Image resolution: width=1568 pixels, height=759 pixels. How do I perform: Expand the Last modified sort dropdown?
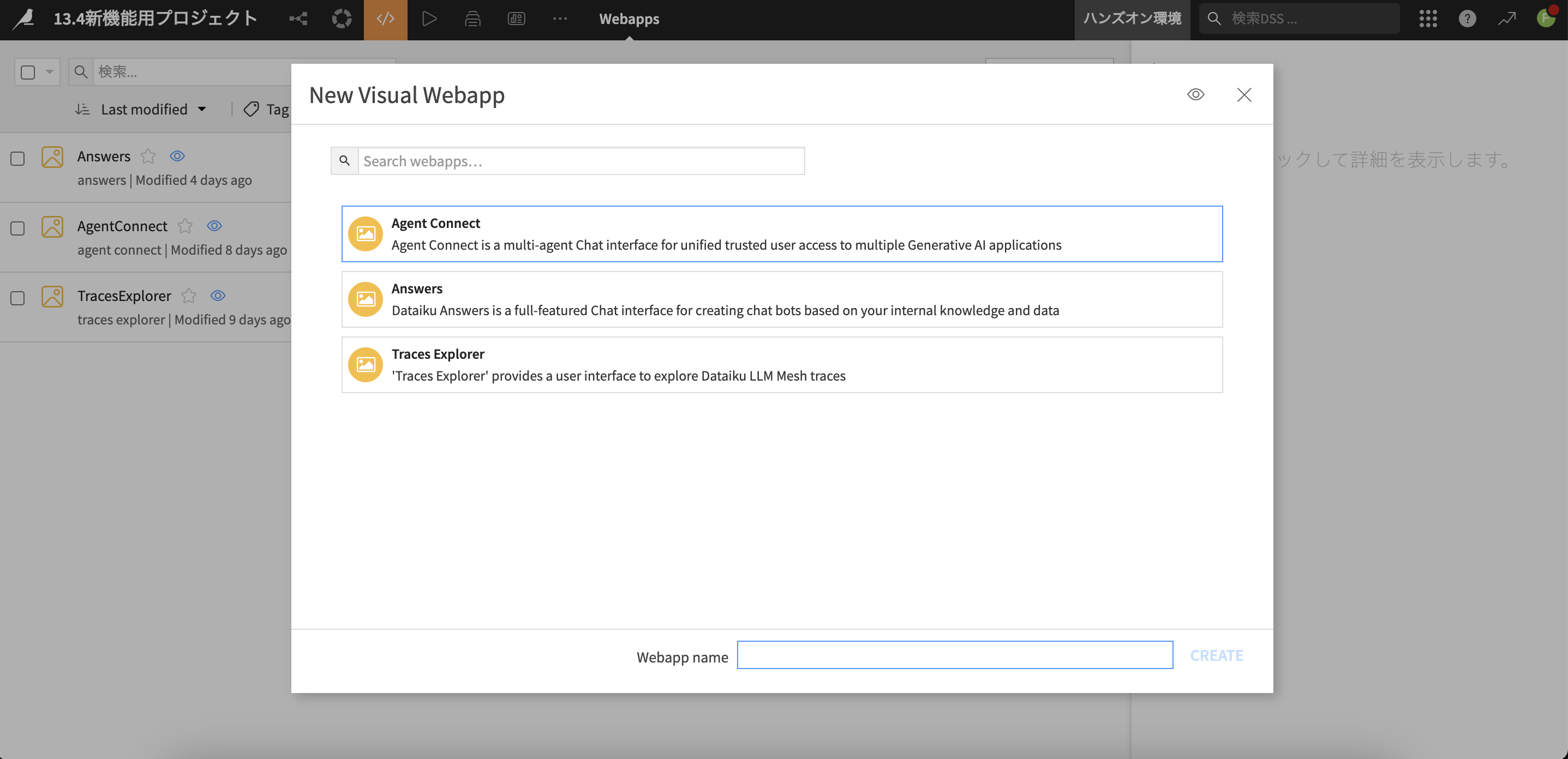click(152, 110)
